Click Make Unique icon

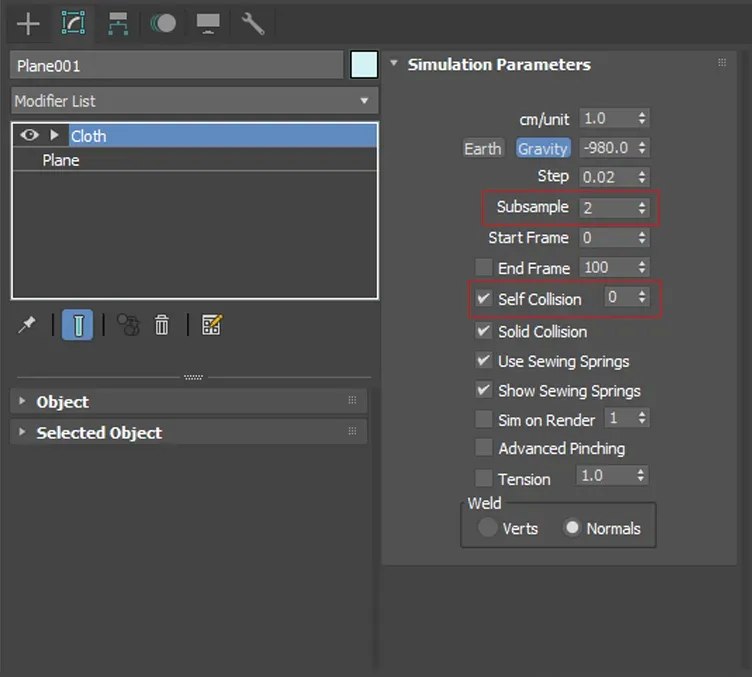[128, 325]
